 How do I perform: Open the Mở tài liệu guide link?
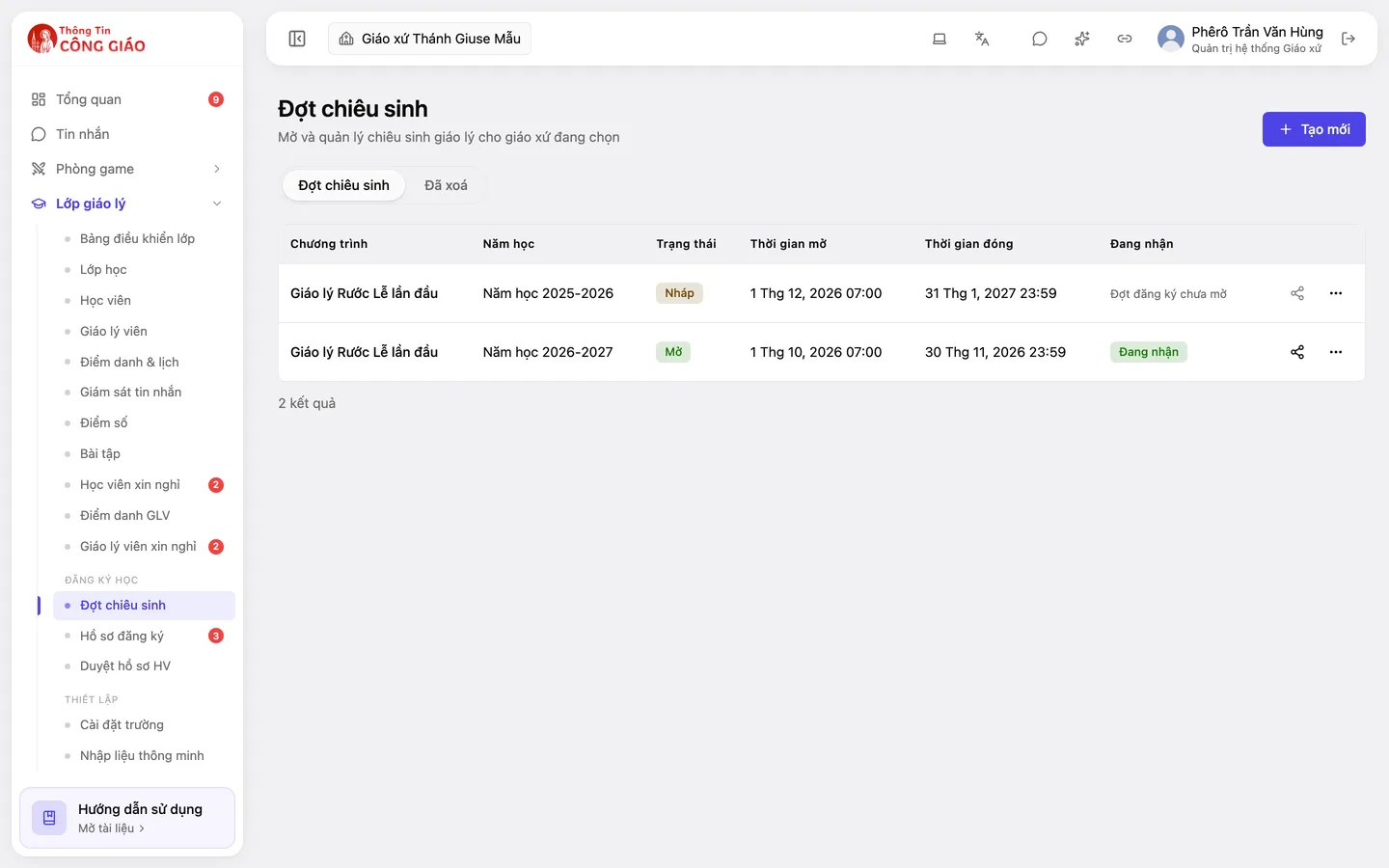(111, 828)
